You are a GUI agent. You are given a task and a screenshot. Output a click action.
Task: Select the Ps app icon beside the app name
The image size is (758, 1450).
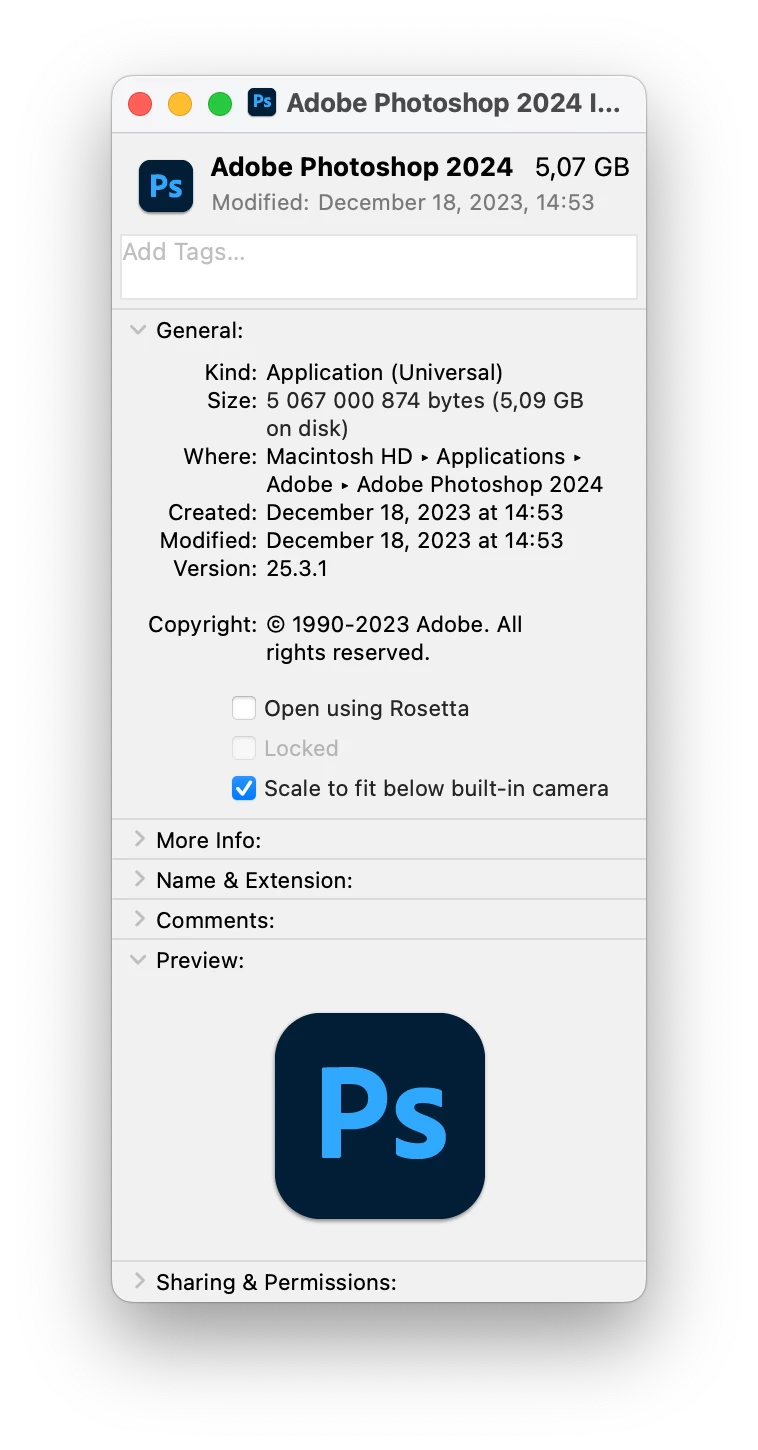pos(166,186)
